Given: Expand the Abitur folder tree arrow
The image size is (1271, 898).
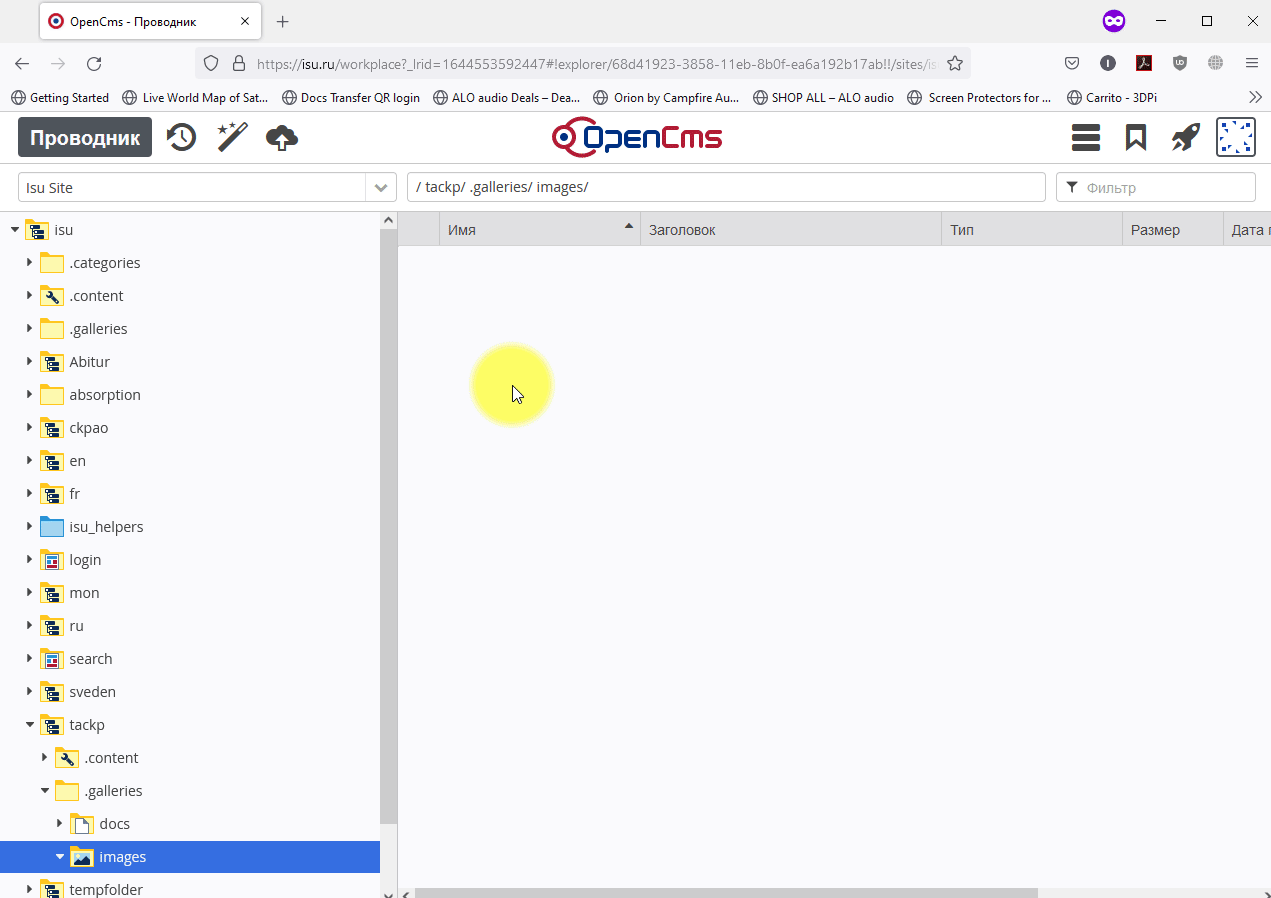Looking at the screenshot, I should (30, 362).
